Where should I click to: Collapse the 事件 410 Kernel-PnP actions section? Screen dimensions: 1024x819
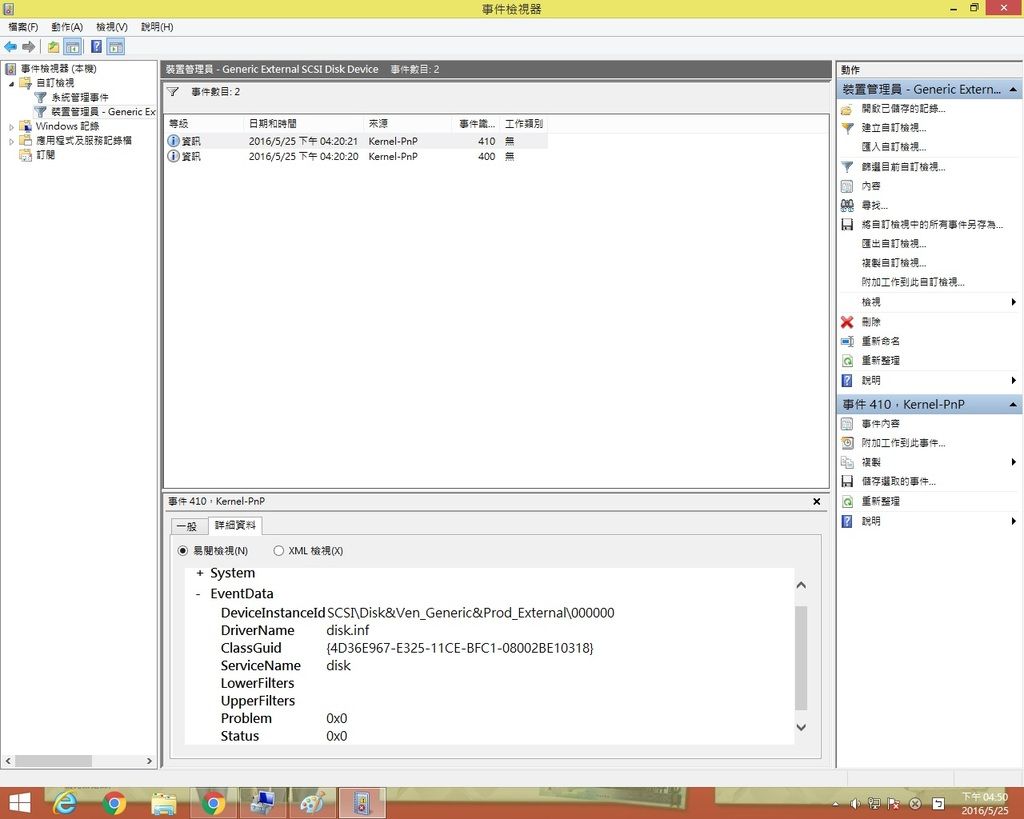1013,405
